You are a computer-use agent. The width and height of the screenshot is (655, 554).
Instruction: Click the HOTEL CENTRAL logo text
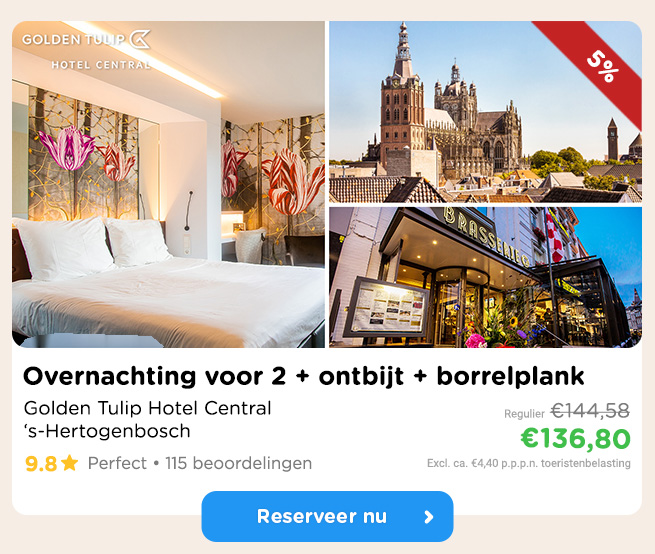pyautogui.click(x=101, y=65)
